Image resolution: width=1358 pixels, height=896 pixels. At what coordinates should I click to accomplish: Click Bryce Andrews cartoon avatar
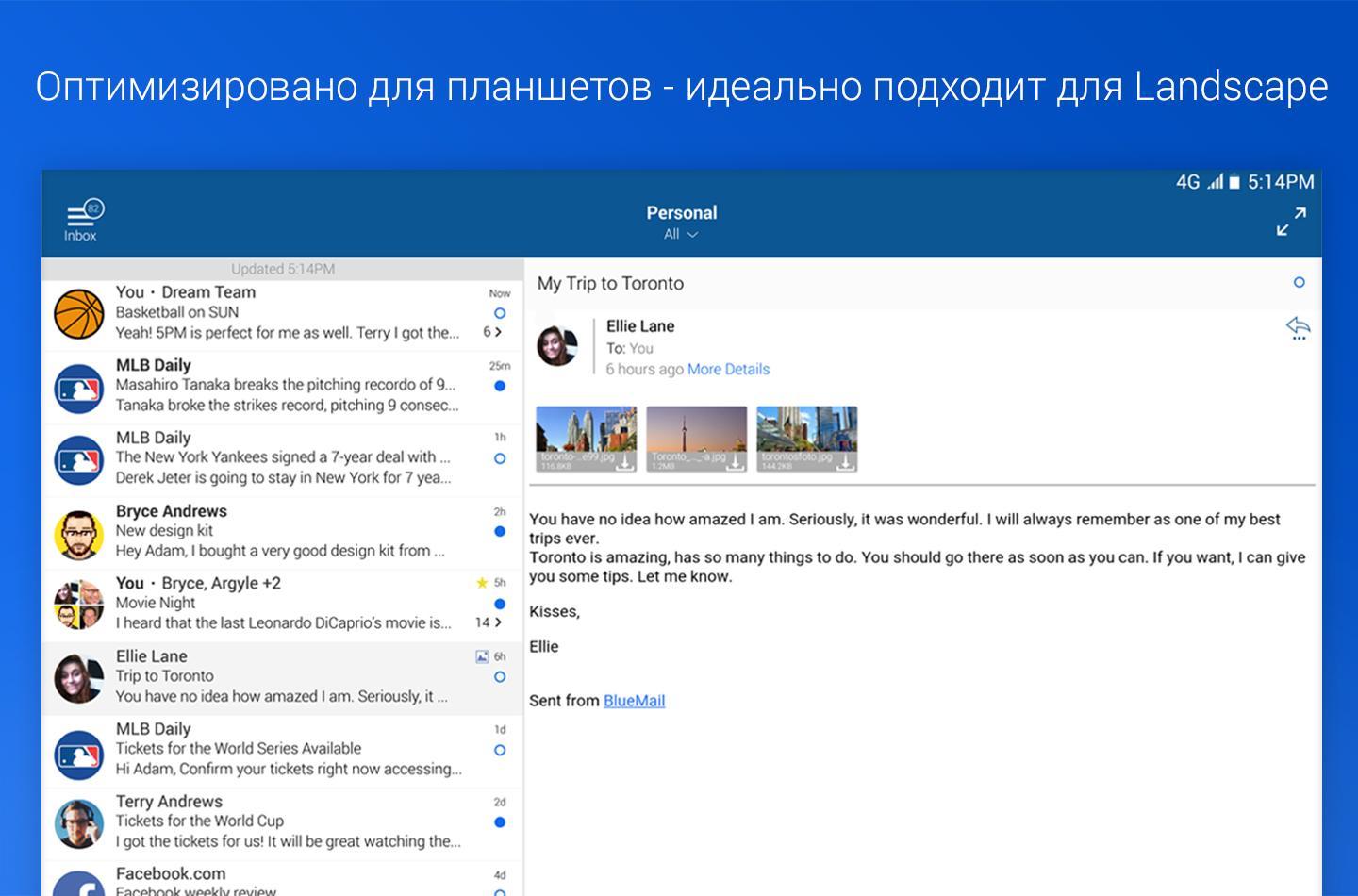coord(78,534)
